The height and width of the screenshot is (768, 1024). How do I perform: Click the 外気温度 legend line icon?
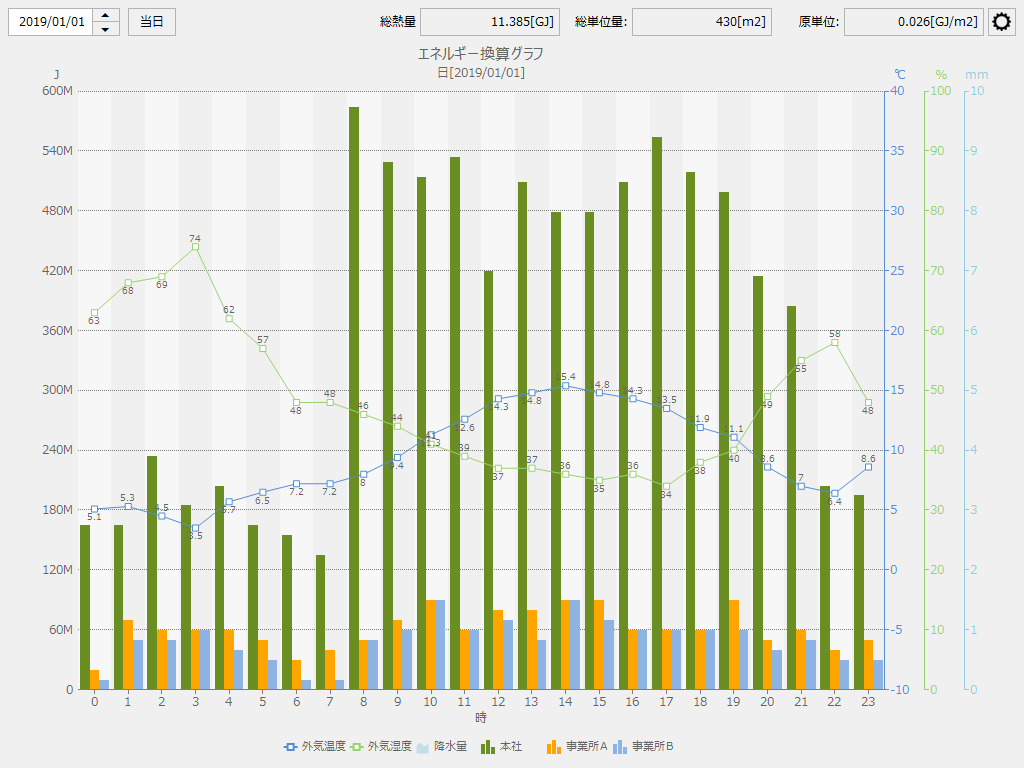tap(290, 746)
